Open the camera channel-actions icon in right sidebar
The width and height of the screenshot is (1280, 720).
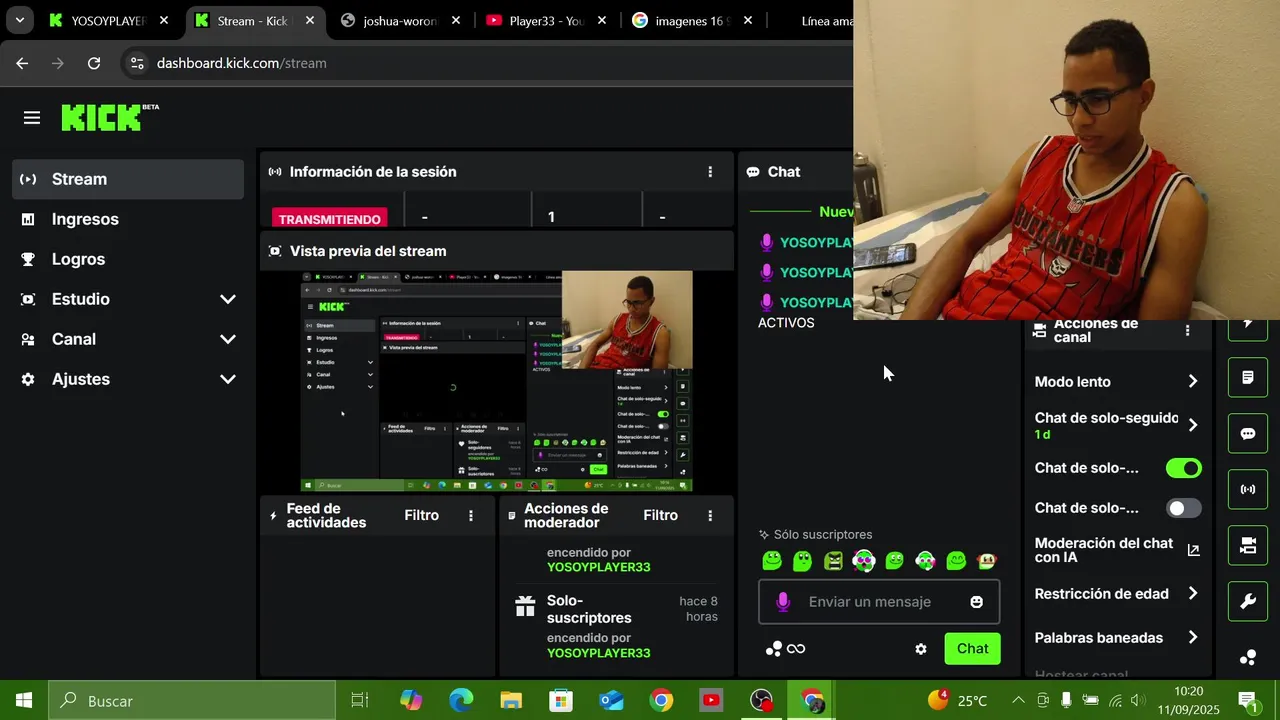click(1248, 546)
